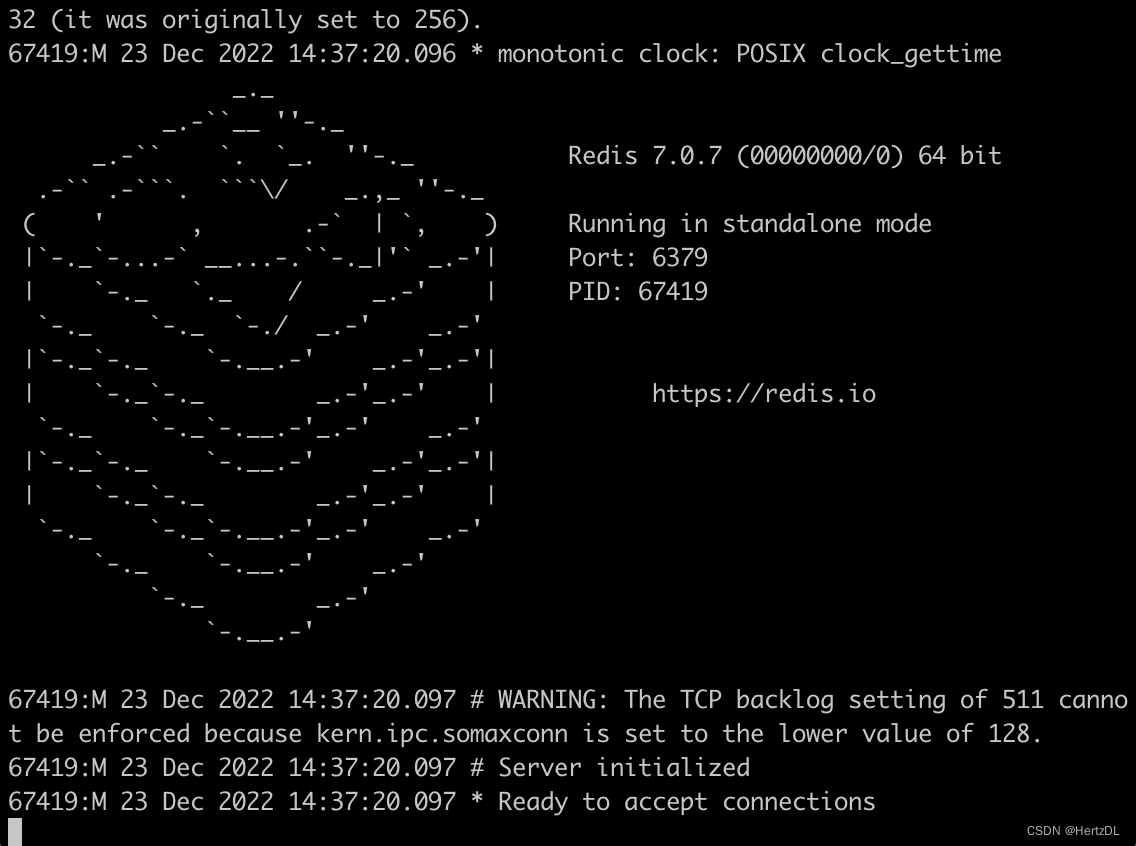Click the '32 (it was originally set to 256).' line
This screenshot has width=1136, height=846.
(x=245, y=20)
